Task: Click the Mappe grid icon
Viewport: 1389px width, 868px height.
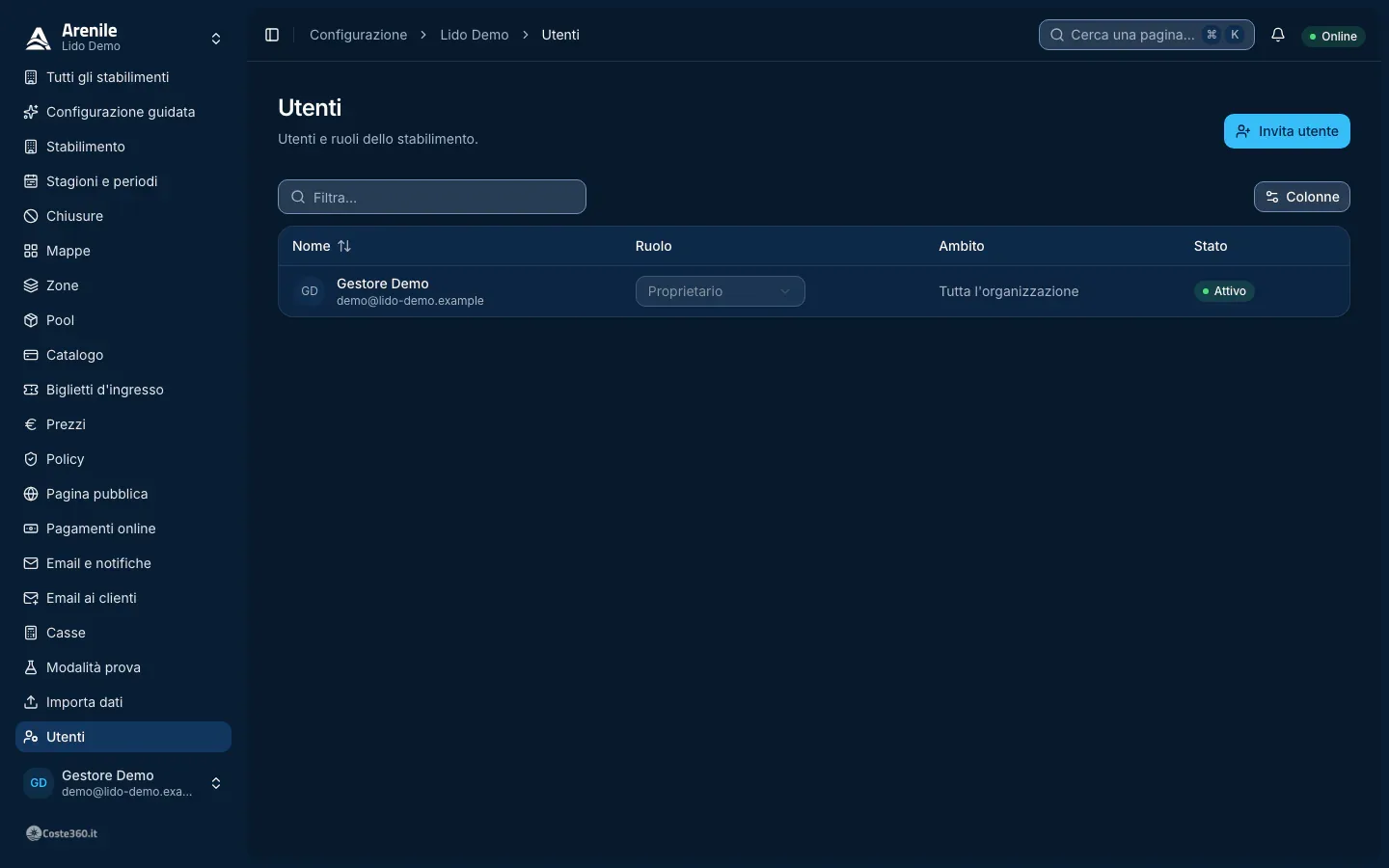Action: pyautogui.click(x=31, y=251)
